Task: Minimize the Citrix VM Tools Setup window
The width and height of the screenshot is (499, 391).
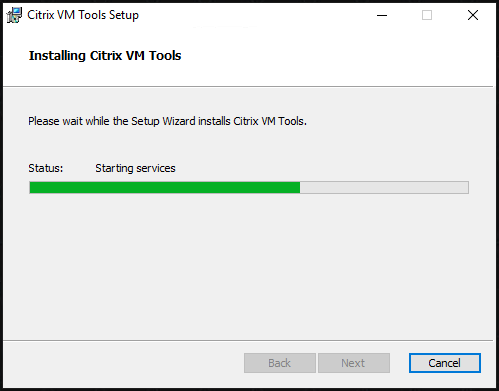Action: [x=382, y=15]
